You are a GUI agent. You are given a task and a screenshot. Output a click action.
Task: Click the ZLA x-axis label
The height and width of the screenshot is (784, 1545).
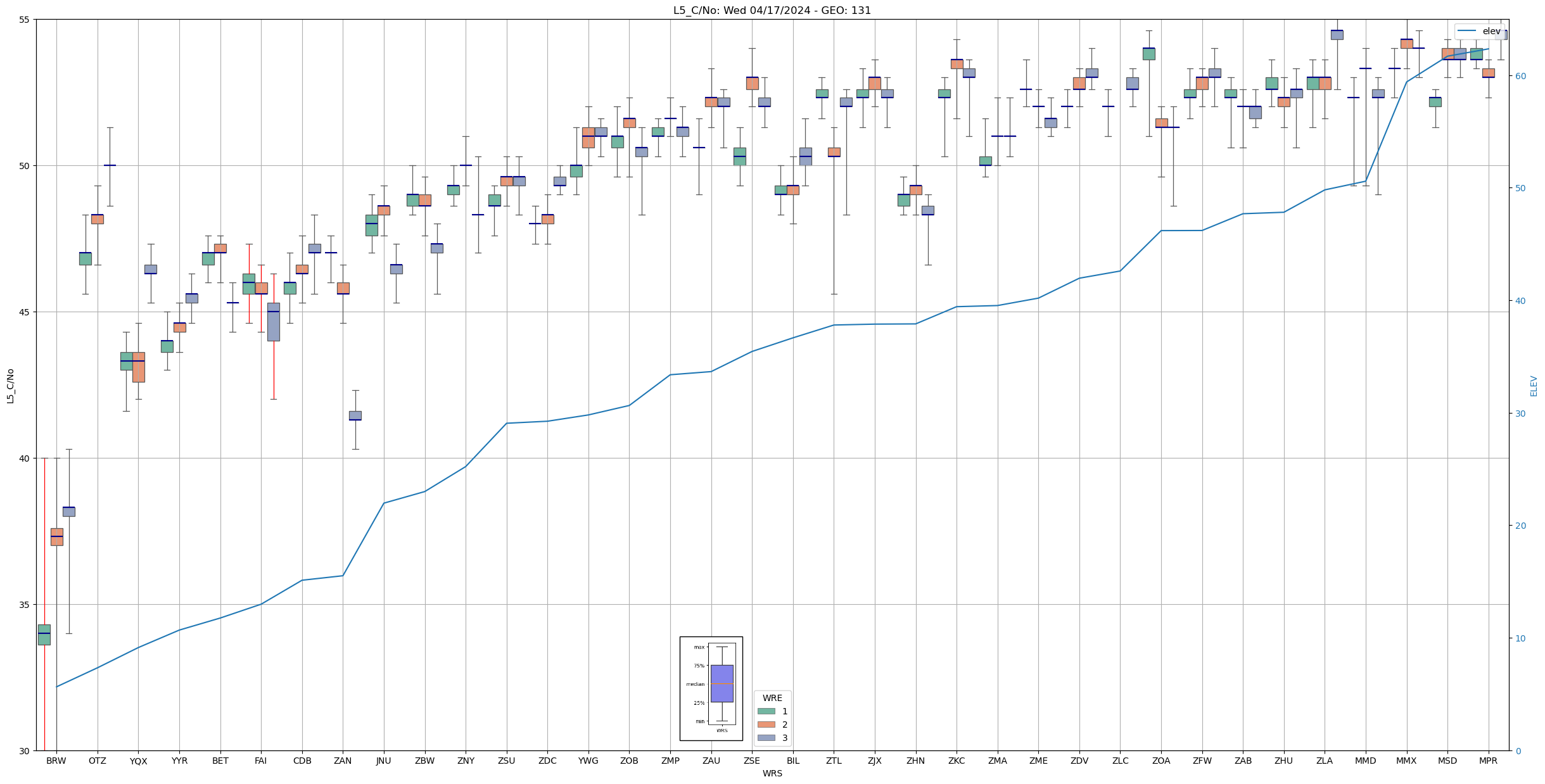click(1325, 761)
